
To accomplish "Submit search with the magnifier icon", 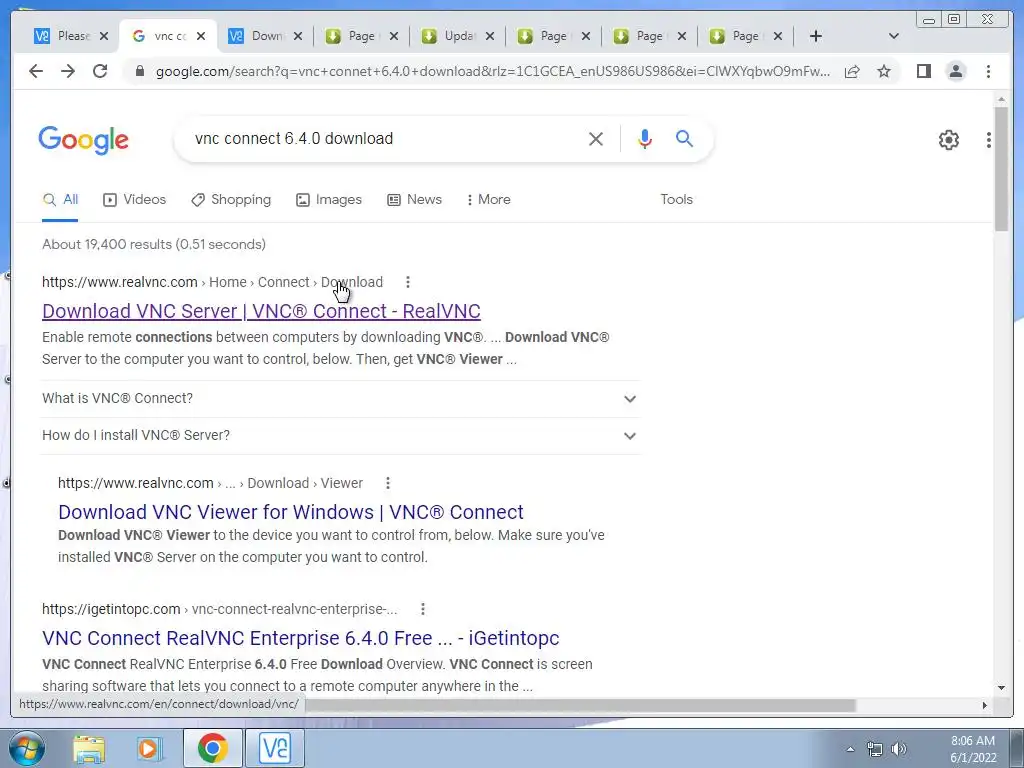I will pos(684,138).
